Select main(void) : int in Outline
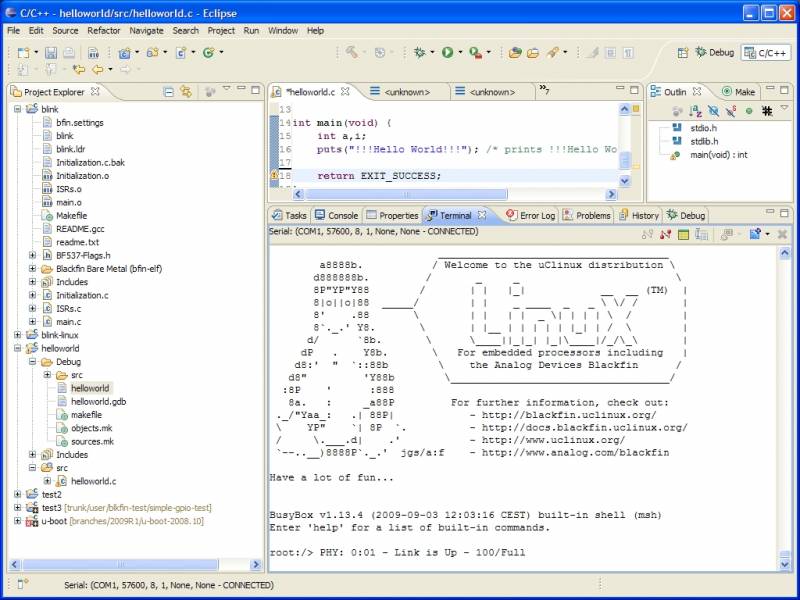Screen dimensions: 800x600 click(x=718, y=155)
